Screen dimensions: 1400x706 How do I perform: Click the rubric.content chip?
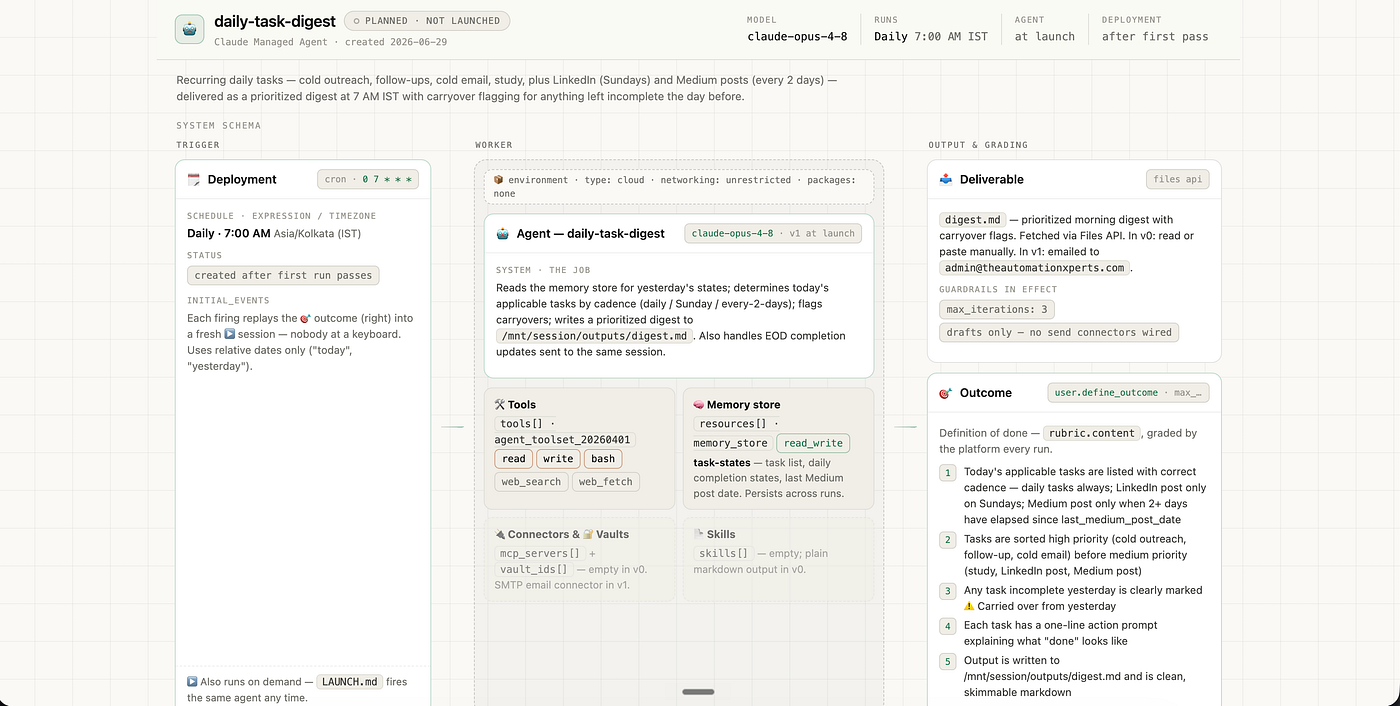coord(1091,433)
